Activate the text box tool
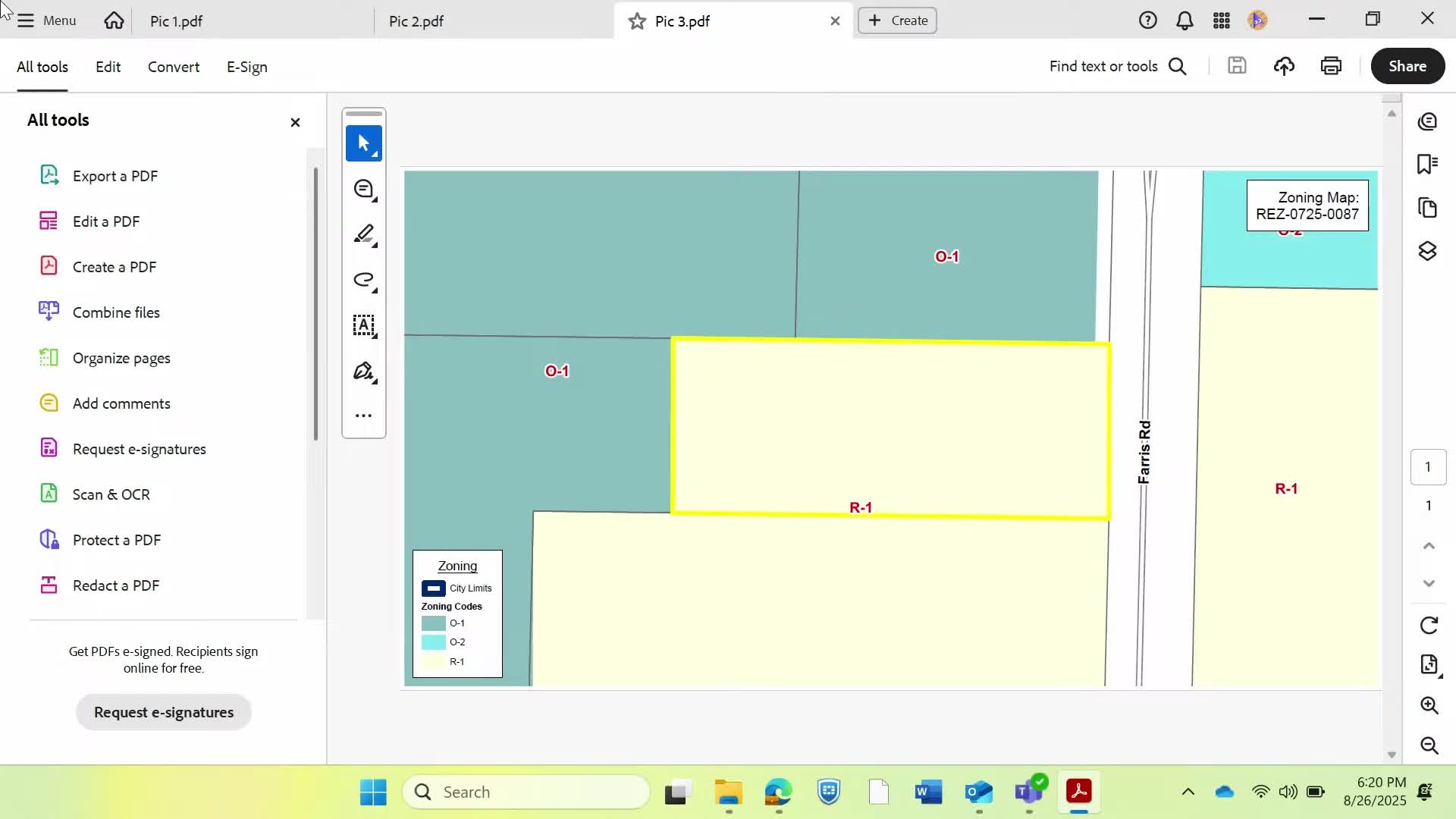This screenshot has height=819, width=1456. 363,325
